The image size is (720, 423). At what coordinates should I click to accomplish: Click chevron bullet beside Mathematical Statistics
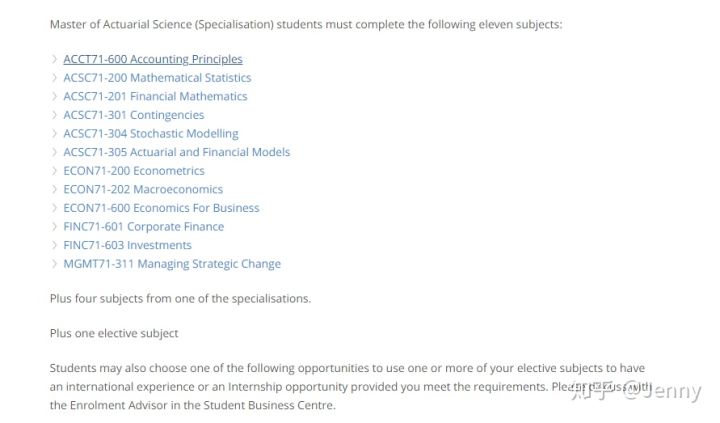click(54, 78)
